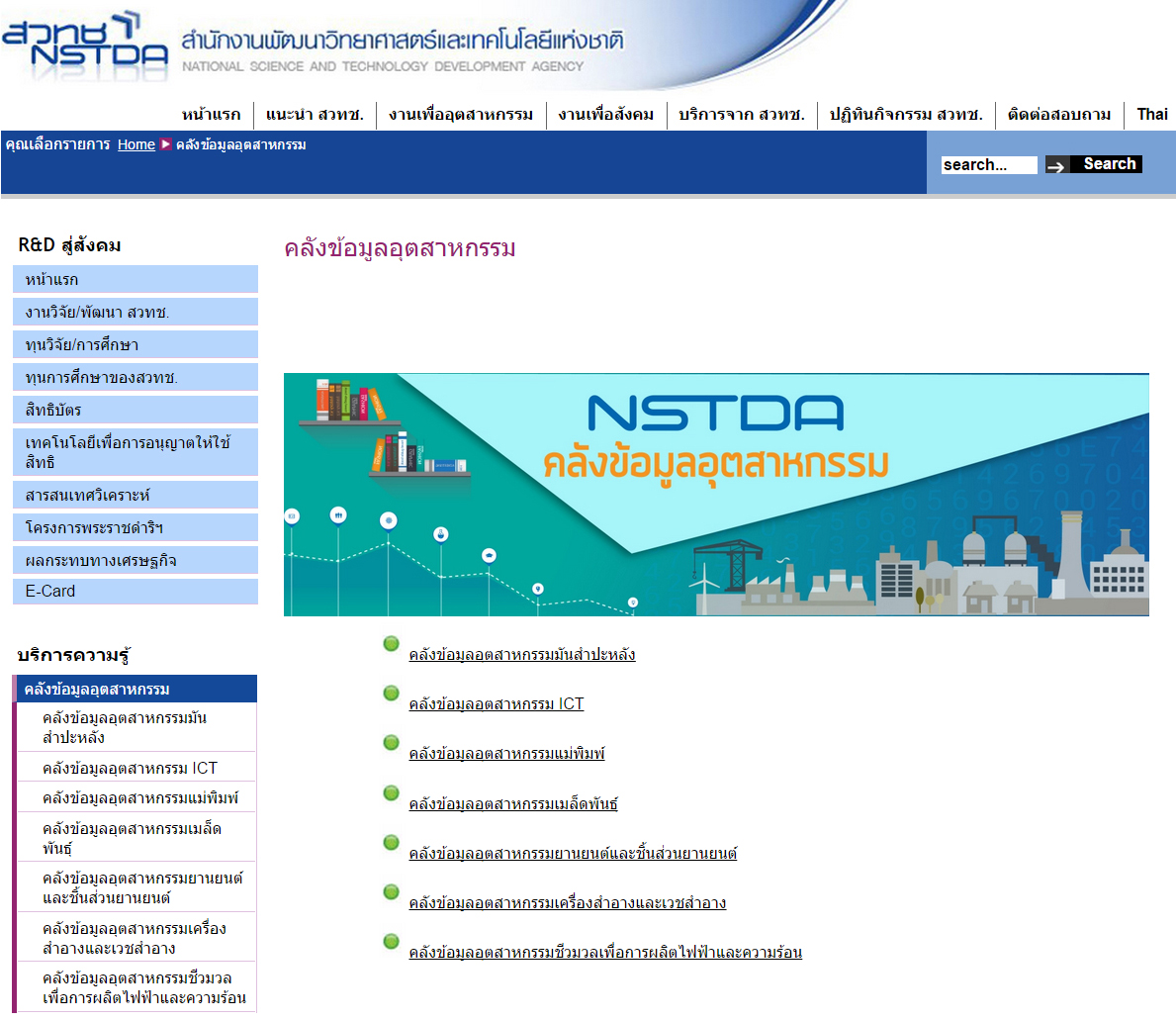Select งานเพื่อสังคม in the top navigation

click(606, 115)
